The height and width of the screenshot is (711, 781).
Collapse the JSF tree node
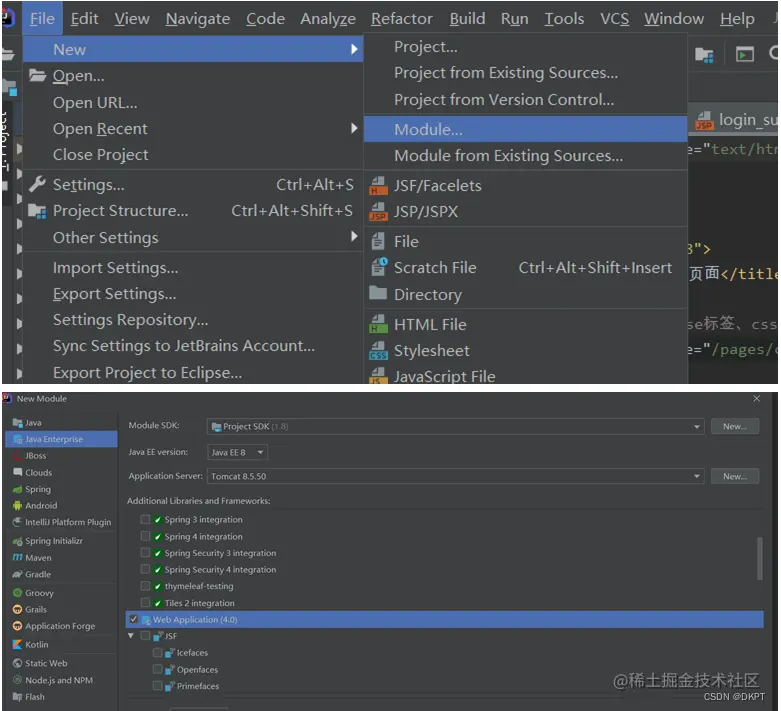coord(131,636)
